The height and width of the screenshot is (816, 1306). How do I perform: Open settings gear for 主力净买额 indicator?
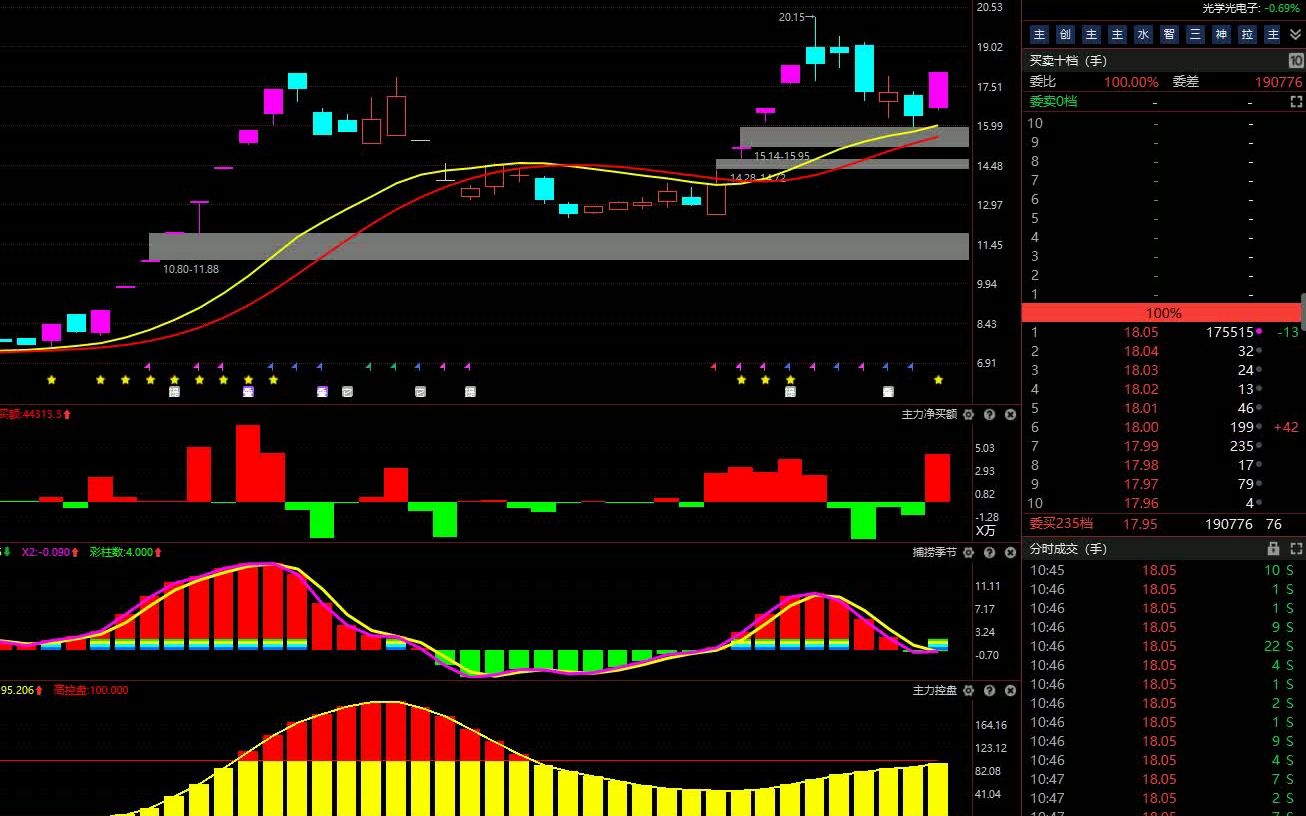tap(969, 414)
